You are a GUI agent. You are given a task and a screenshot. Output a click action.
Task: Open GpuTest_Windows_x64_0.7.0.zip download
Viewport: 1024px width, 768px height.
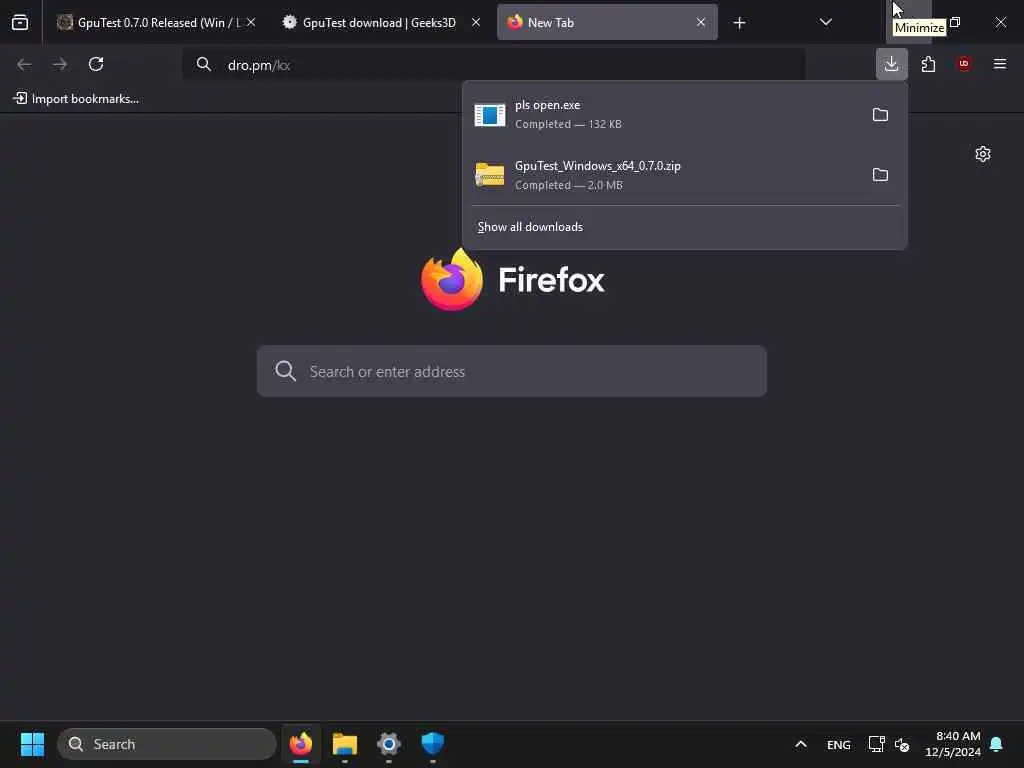click(x=666, y=175)
